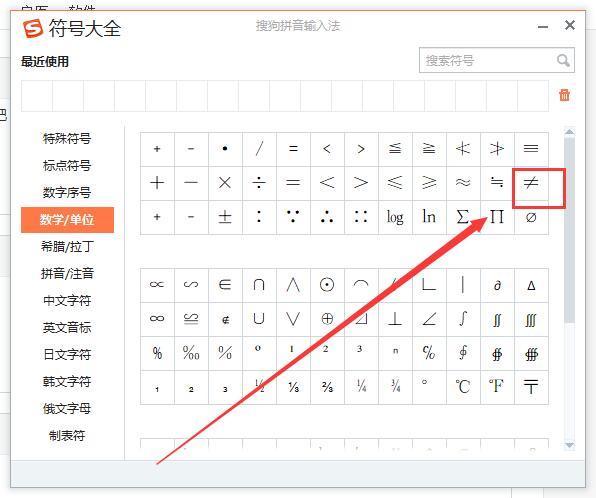Insert the angle symbol ∠
596x498 pixels.
click(x=429, y=319)
